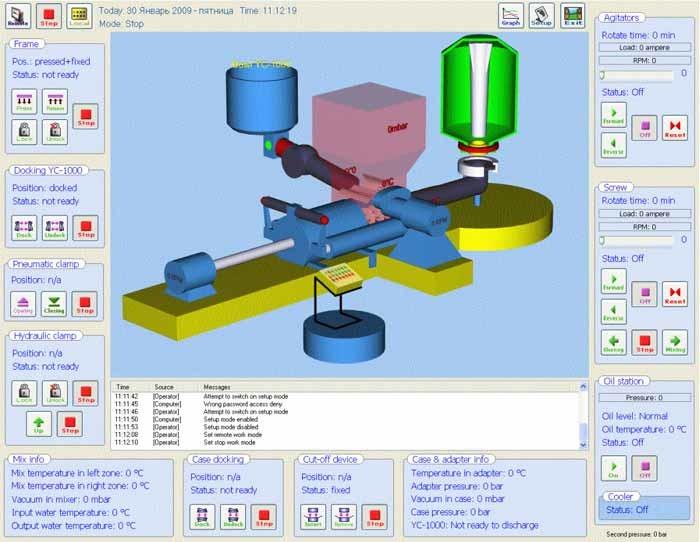Click the Messages column header in log
This screenshot has width=700, height=542.
pyautogui.click(x=217, y=386)
